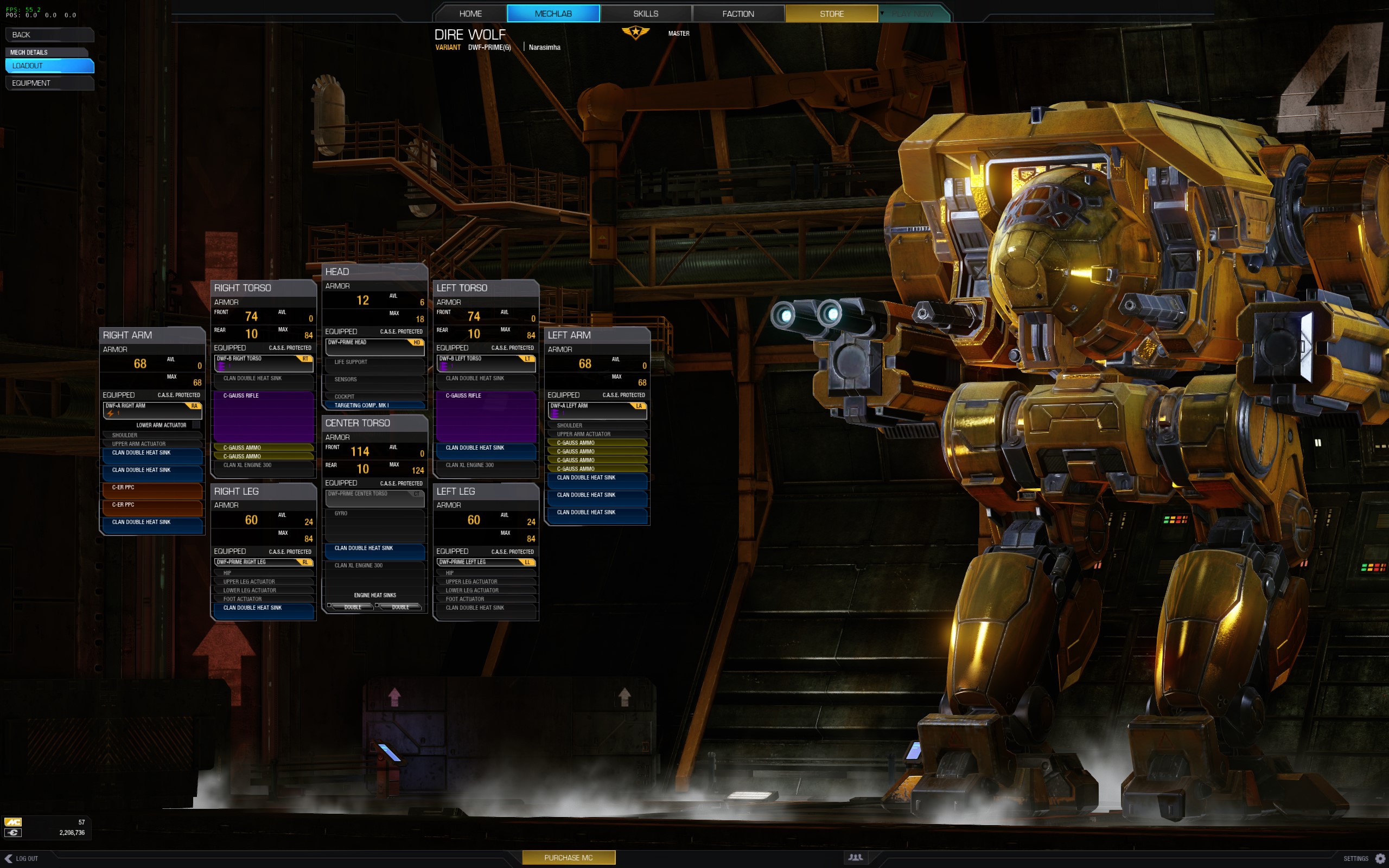Click ballistic hardpoint icon on DWF-B Right Torso

point(221,366)
